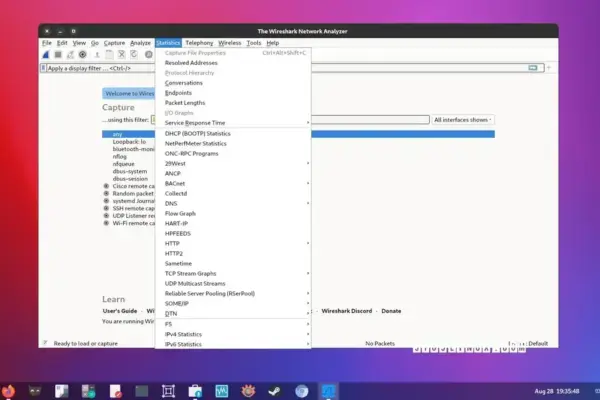Select UDP Multicast Streams entry
The width and height of the screenshot is (600, 400).
[x=233, y=283]
